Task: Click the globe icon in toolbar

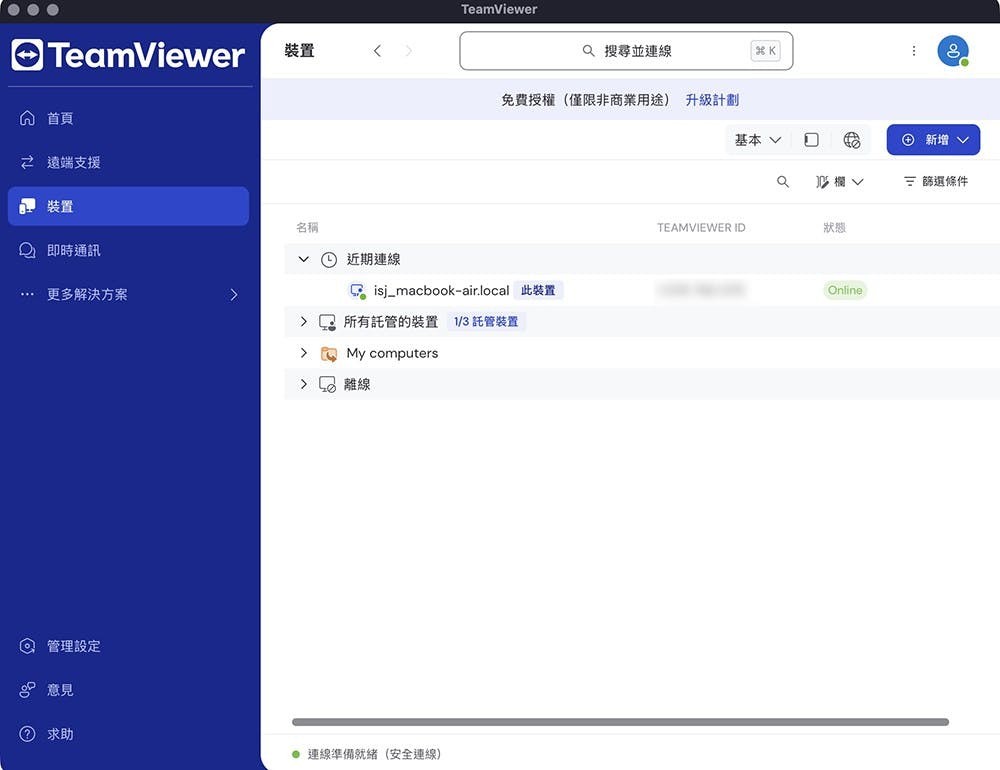Action: 851,140
